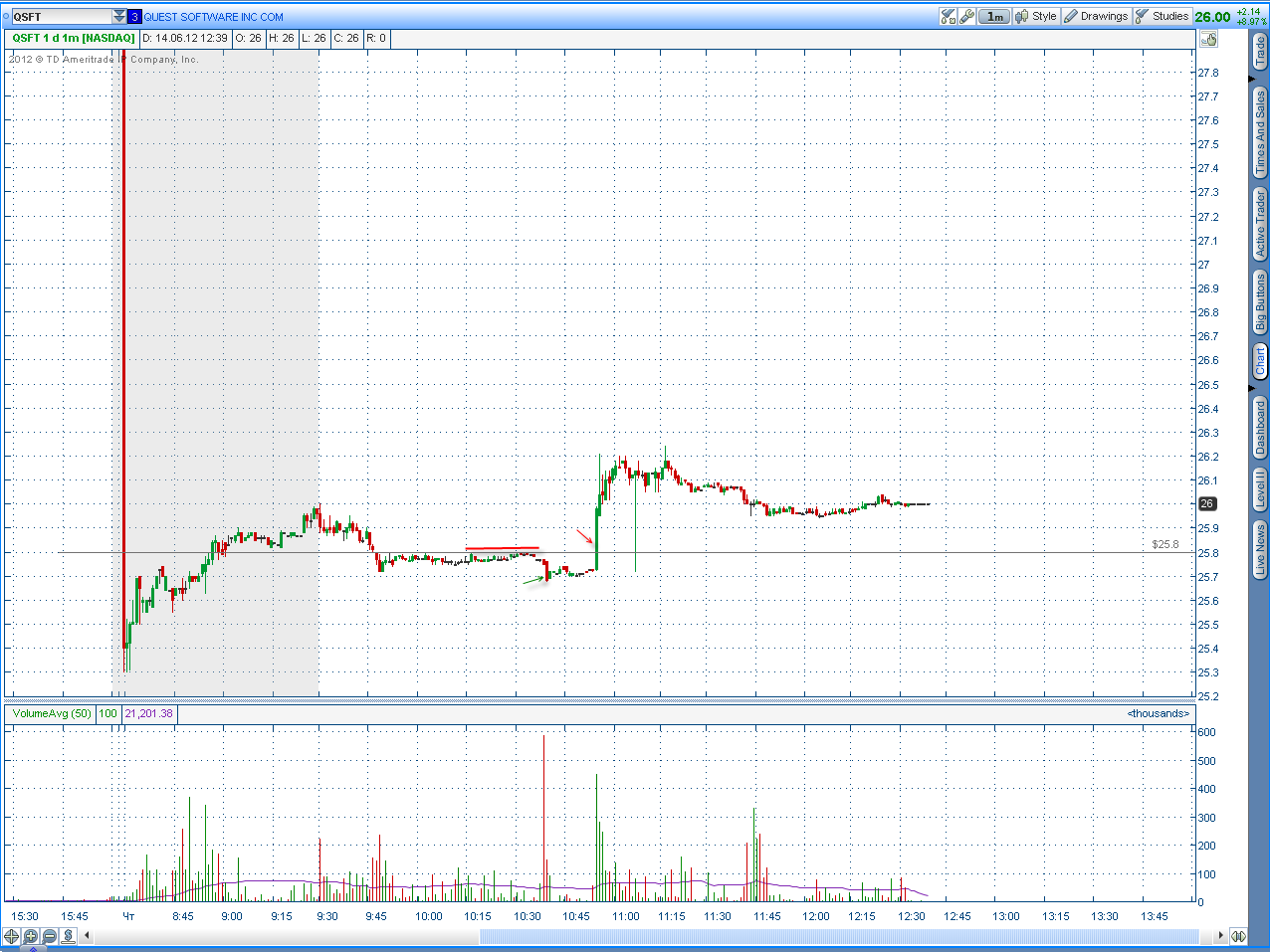This screenshot has width=1270, height=952.
Task: Expand the symbol selector dropdown arrow
Action: point(119,17)
